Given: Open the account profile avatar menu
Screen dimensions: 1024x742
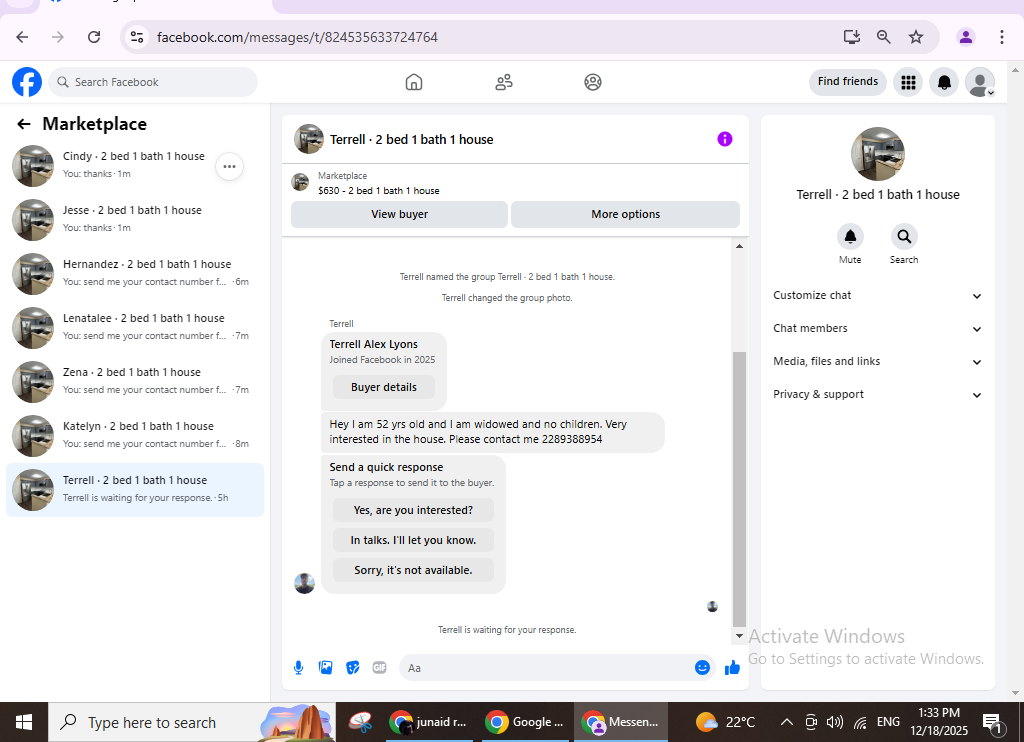Looking at the screenshot, I should click(x=980, y=82).
